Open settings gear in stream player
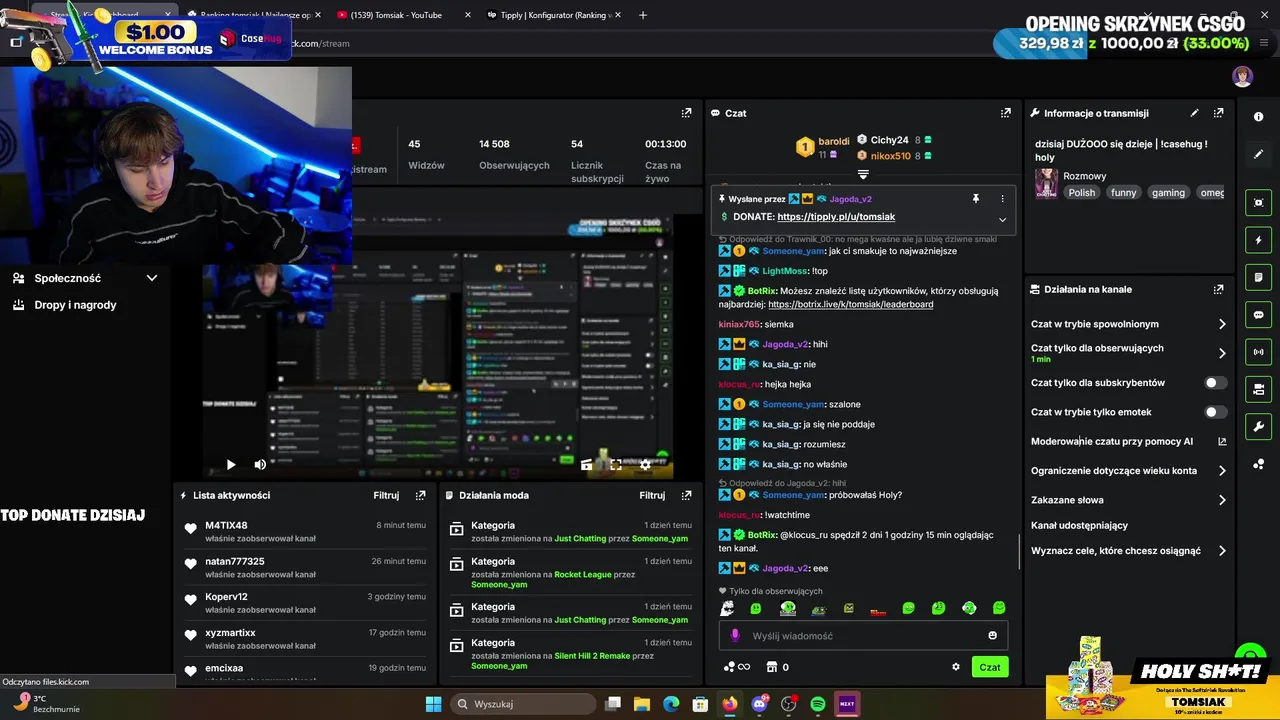 click(x=645, y=464)
